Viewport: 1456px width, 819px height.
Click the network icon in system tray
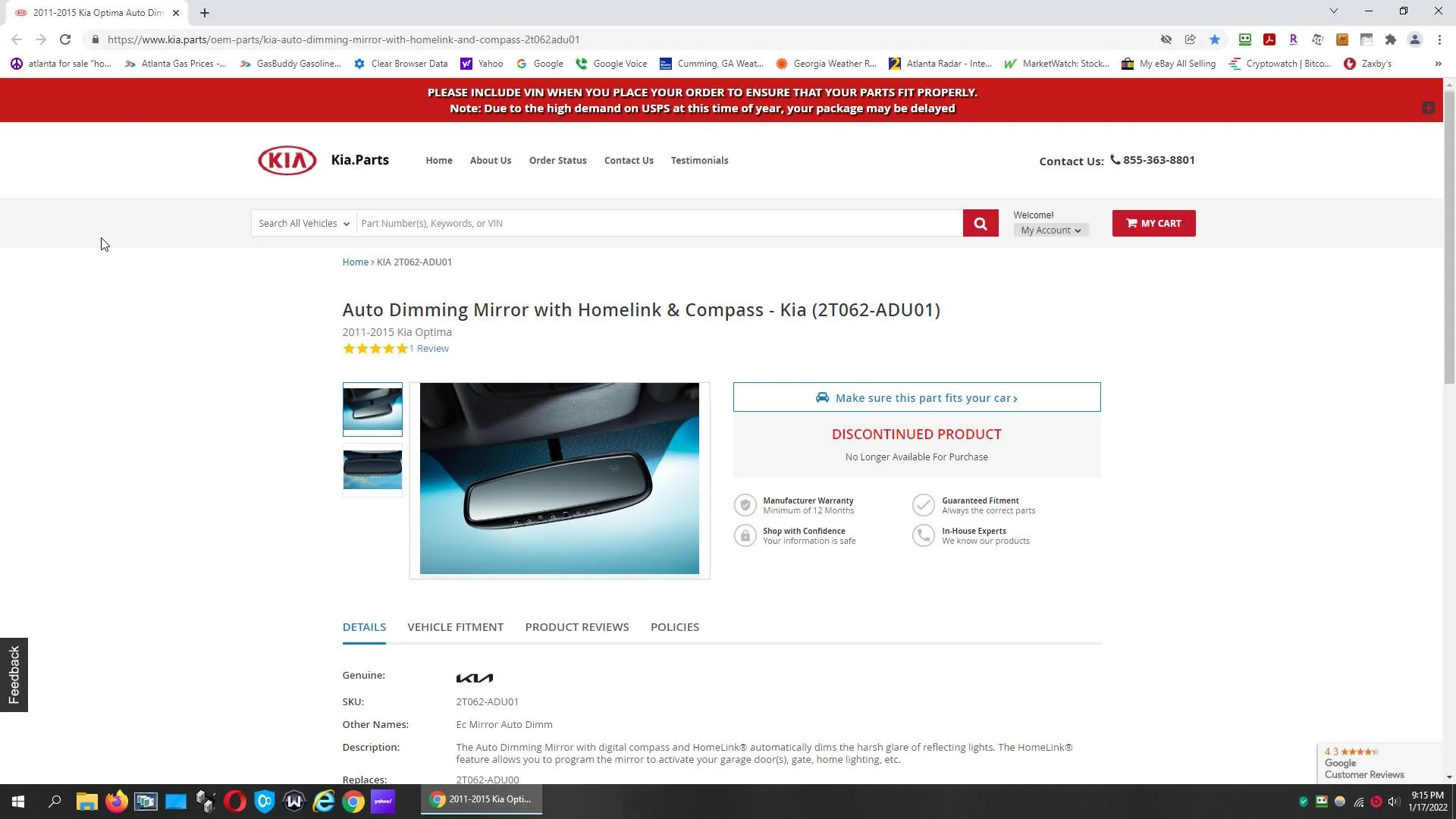1358,802
